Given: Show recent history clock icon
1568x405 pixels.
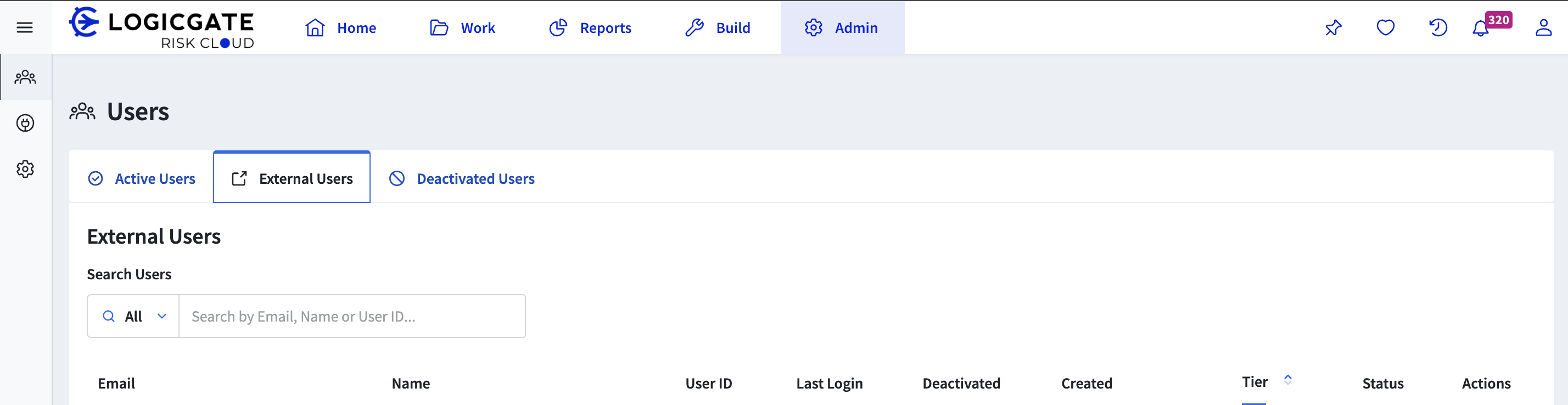Looking at the screenshot, I should tap(1438, 27).
